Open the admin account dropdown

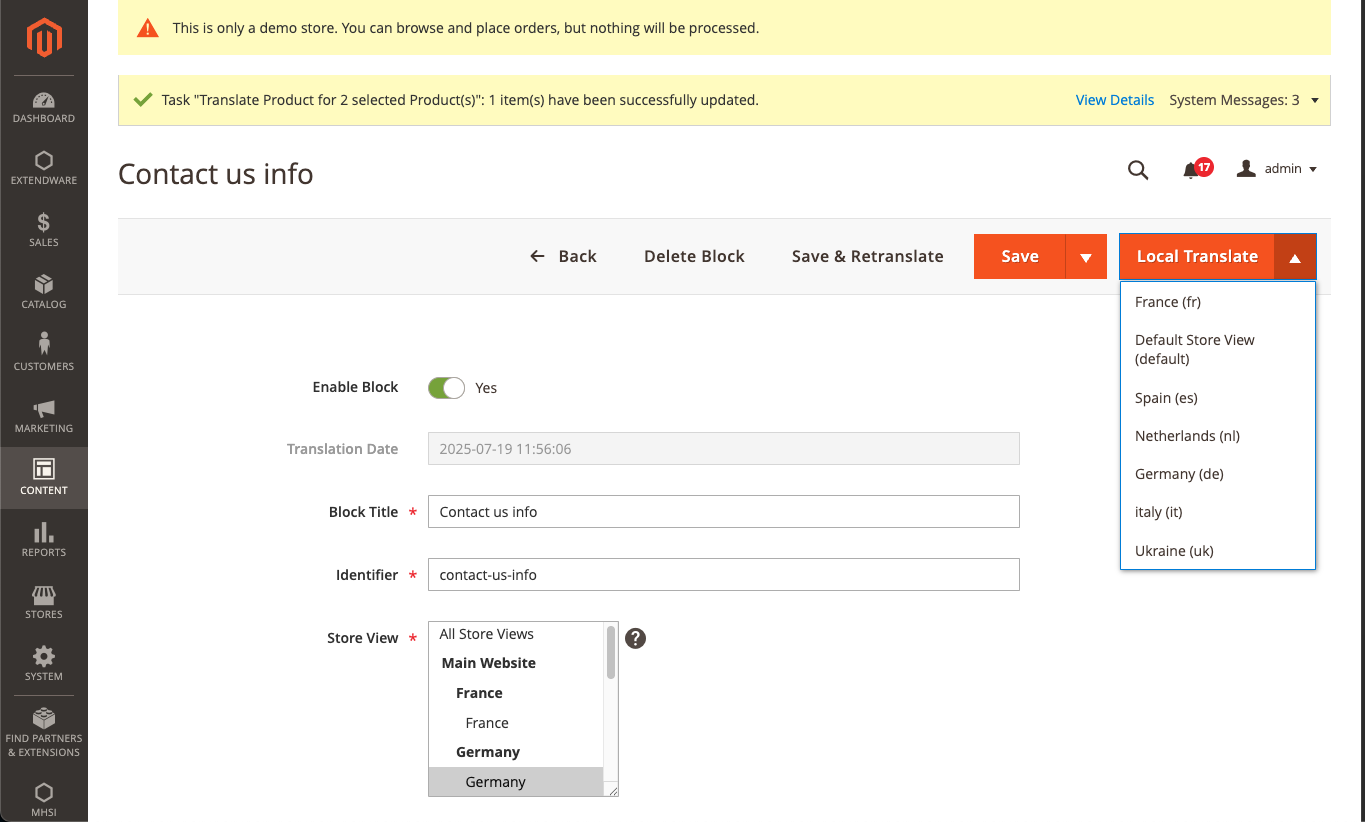coord(1278,169)
